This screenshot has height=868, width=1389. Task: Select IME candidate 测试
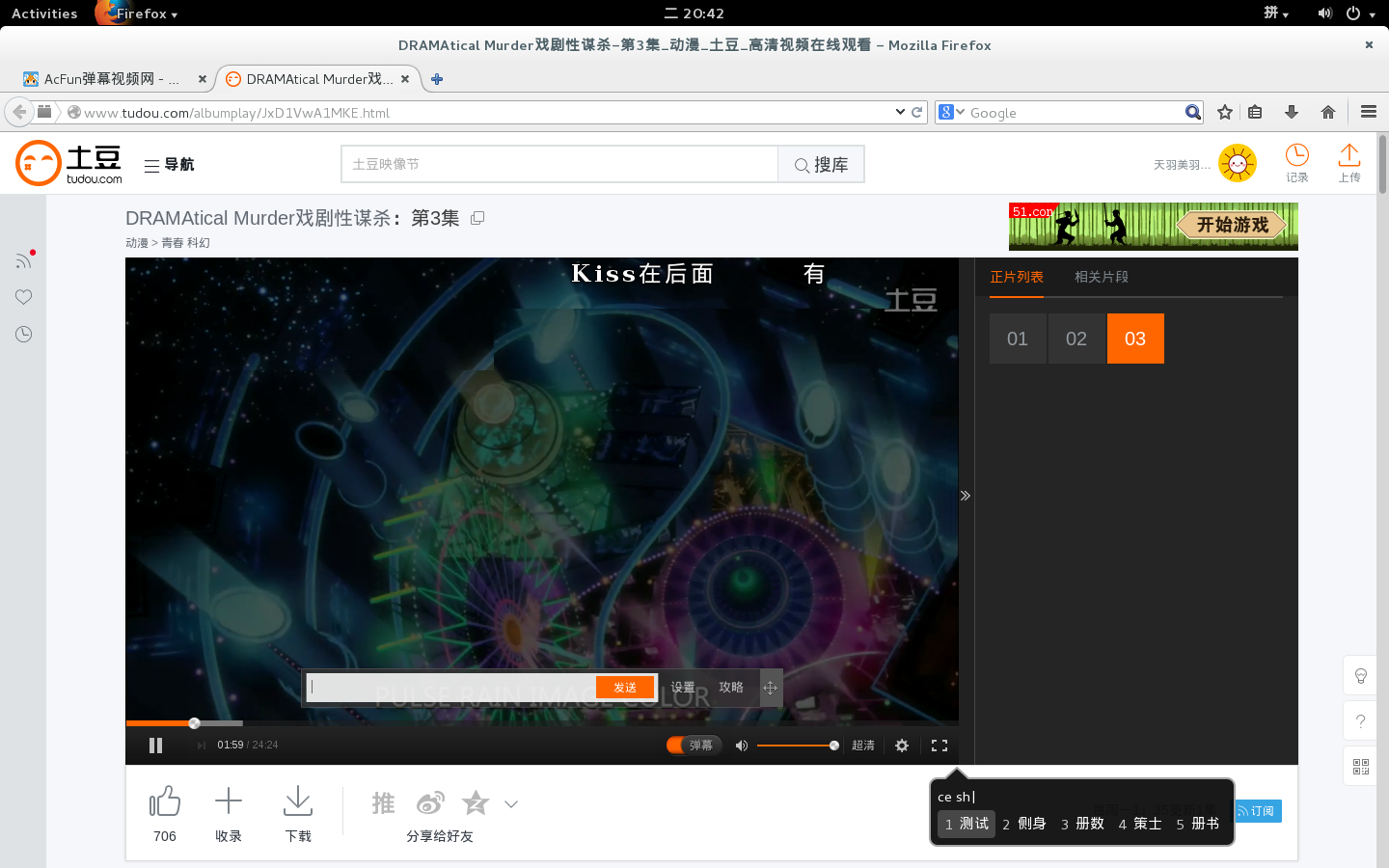[x=967, y=824]
